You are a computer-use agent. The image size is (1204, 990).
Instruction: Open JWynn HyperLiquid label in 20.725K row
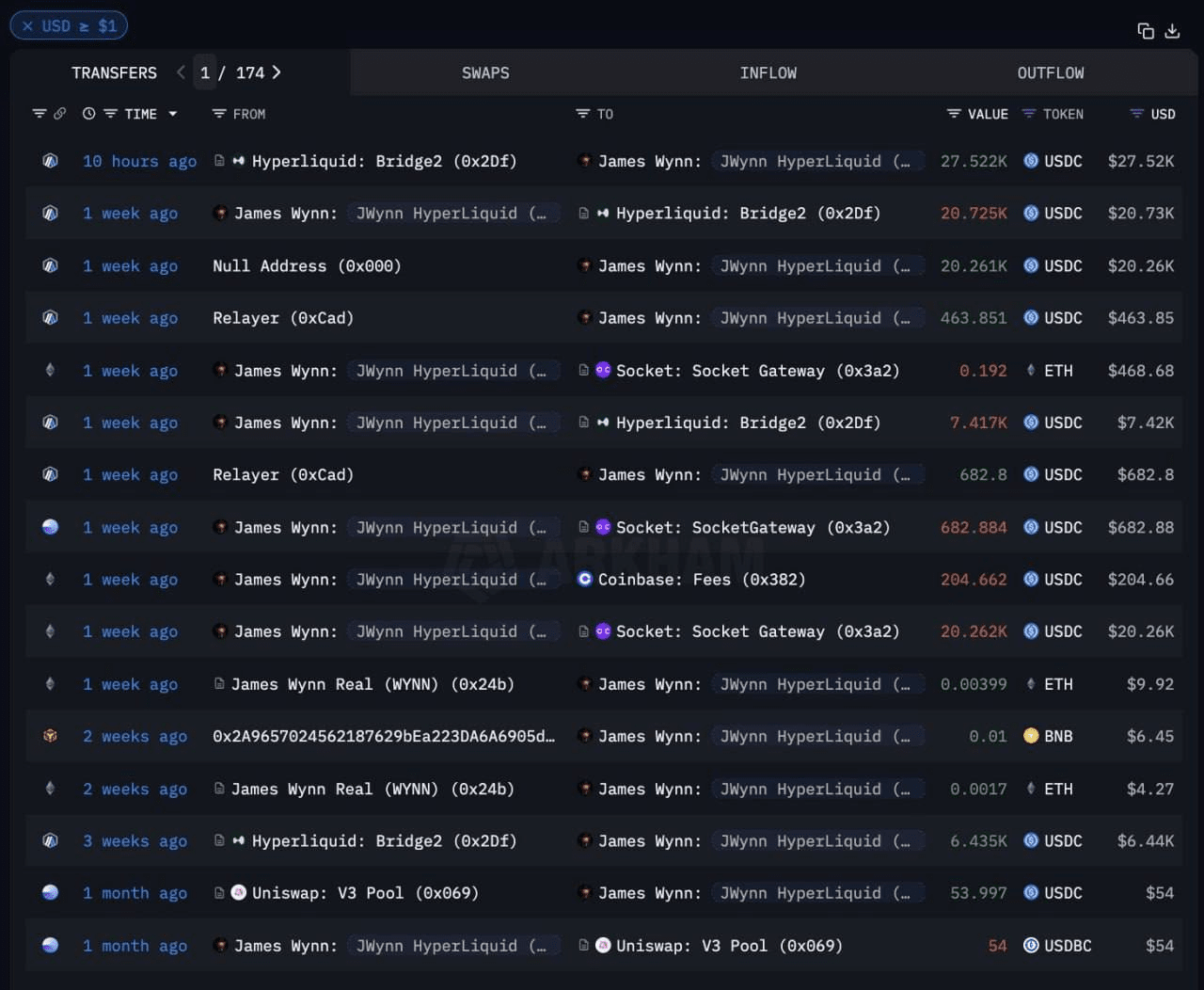[x=451, y=214]
